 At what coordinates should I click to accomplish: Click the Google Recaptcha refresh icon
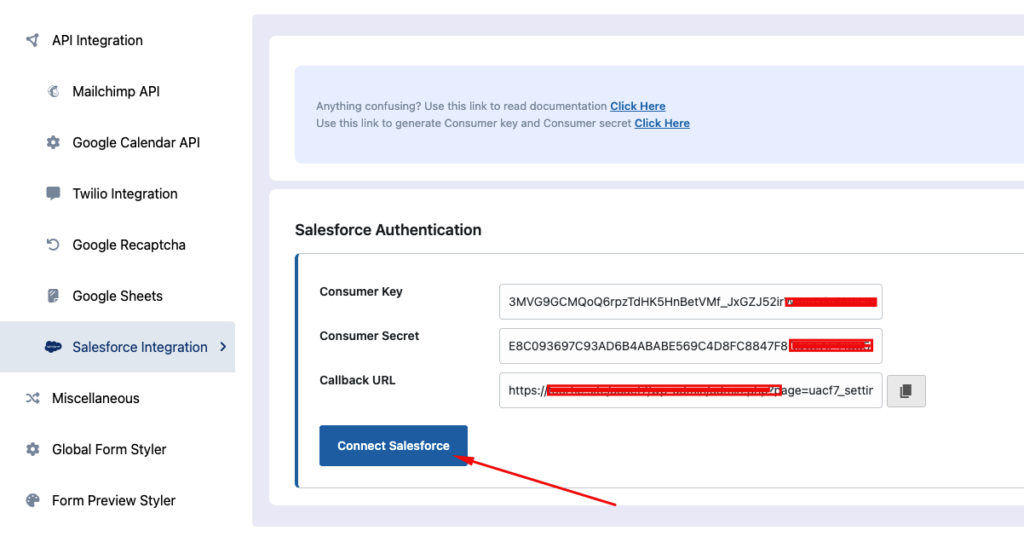[x=53, y=245]
